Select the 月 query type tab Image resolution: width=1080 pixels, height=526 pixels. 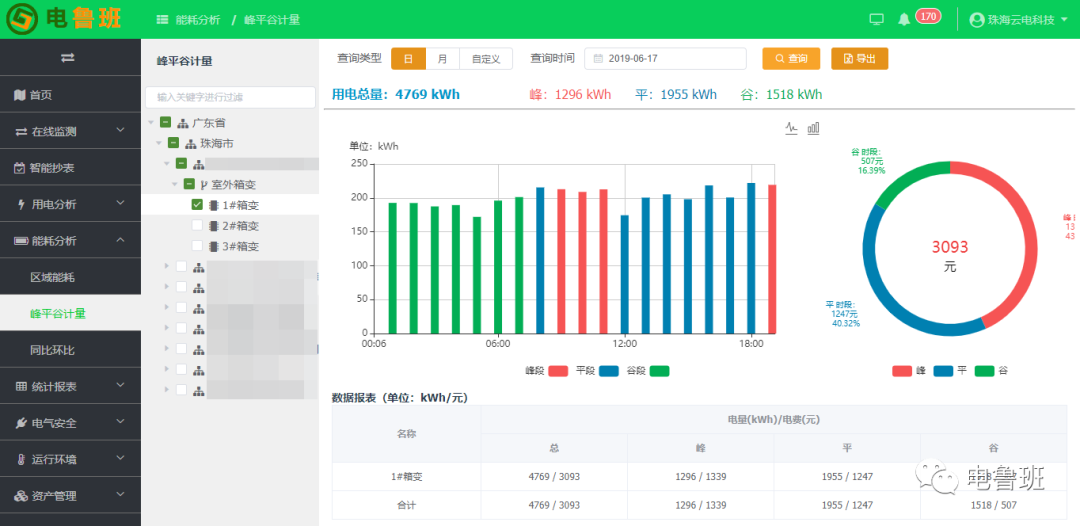442,59
